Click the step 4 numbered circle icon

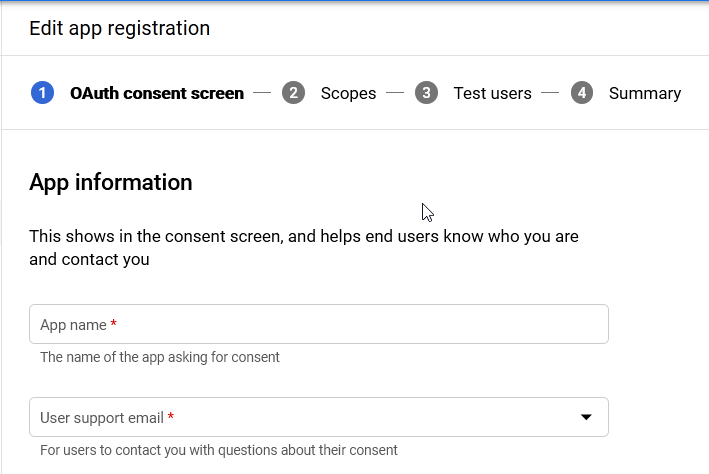[582, 93]
